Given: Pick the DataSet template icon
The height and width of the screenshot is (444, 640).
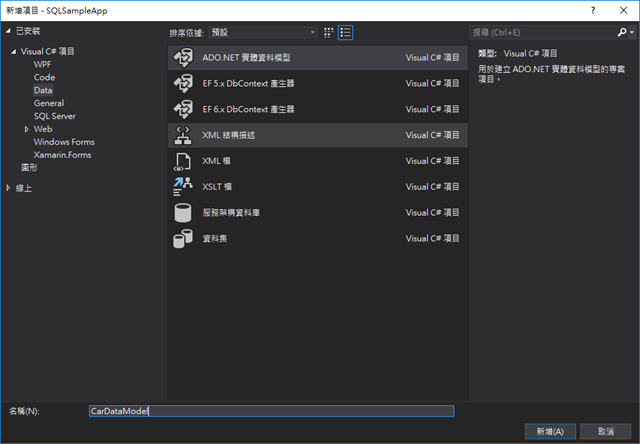Looking at the screenshot, I should pos(183,238).
